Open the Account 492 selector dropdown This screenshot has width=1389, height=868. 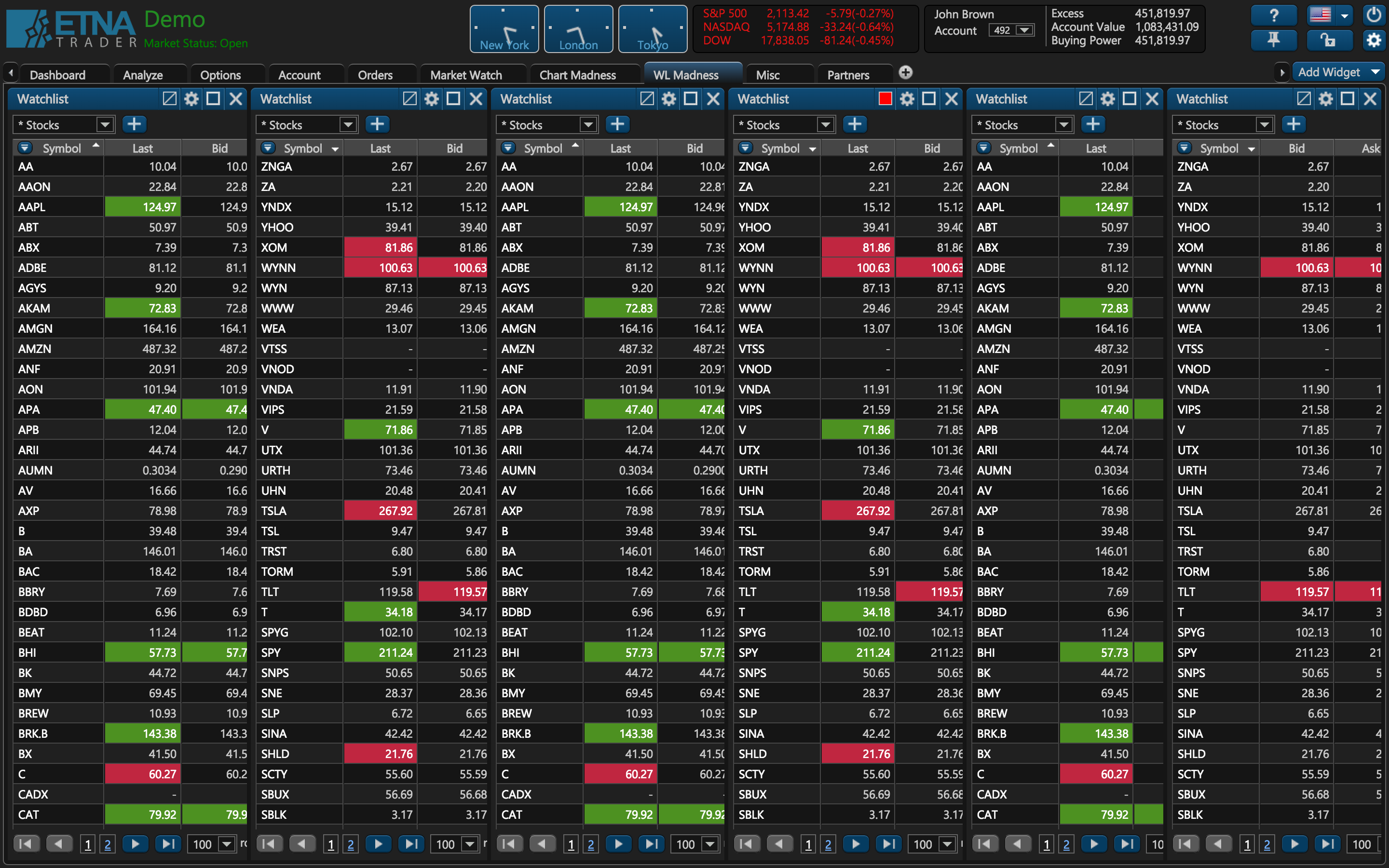pos(1011,30)
